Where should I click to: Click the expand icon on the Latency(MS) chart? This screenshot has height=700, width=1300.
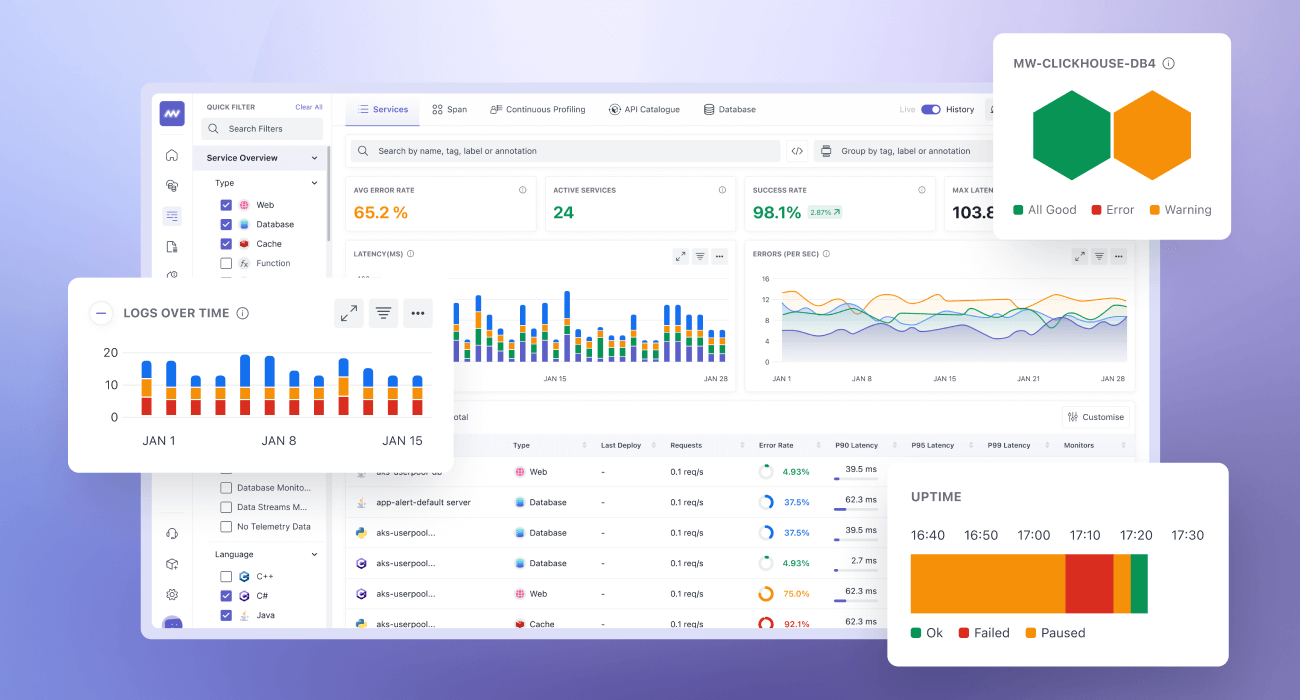point(681,256)
